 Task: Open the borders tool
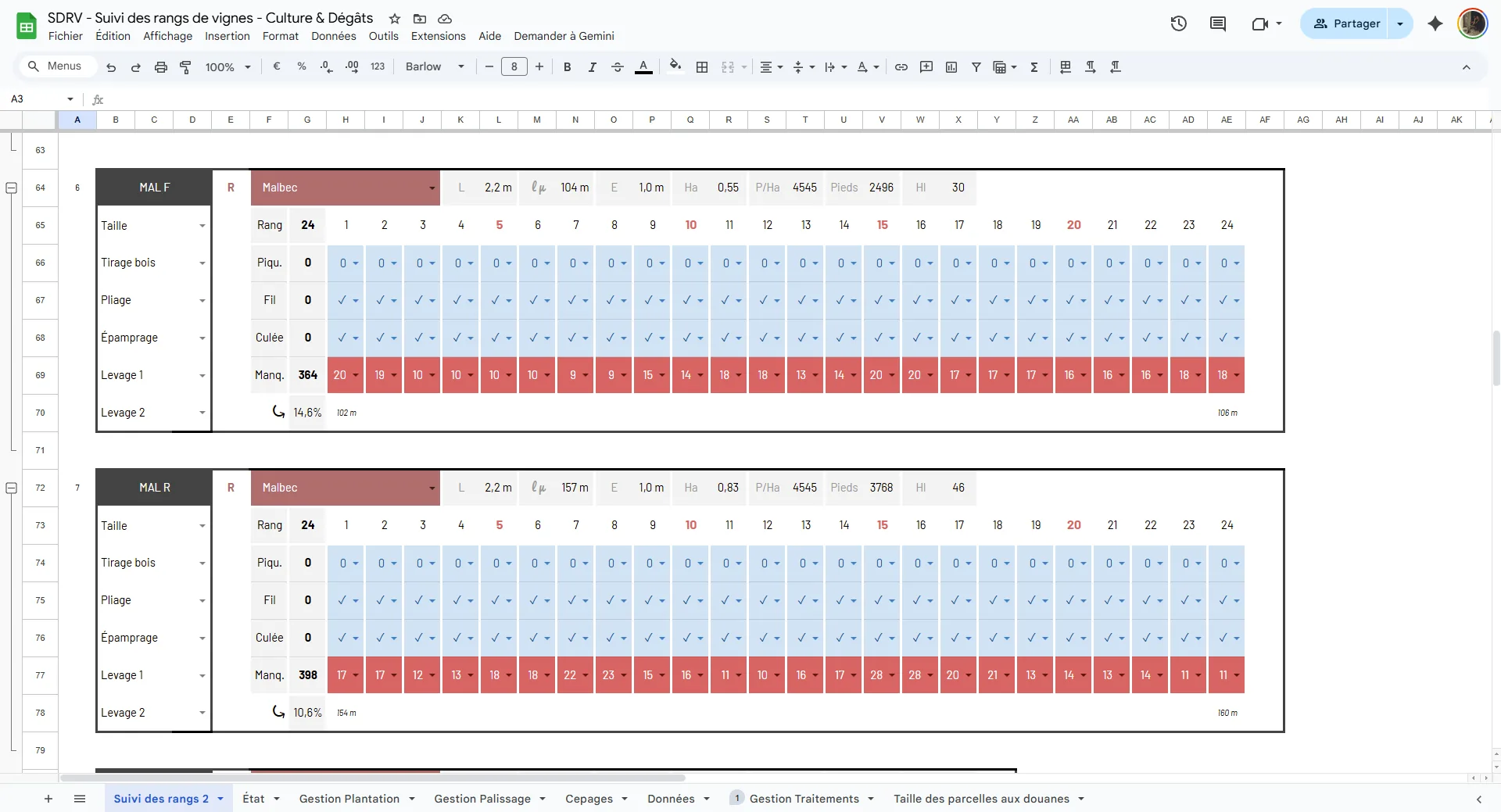coord(702,67)
